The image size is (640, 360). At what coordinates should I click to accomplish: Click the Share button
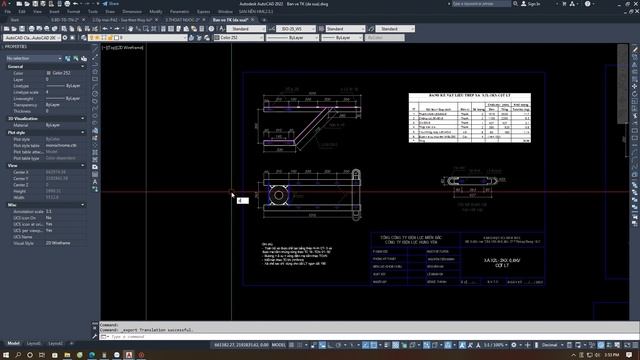click(111, 4)
